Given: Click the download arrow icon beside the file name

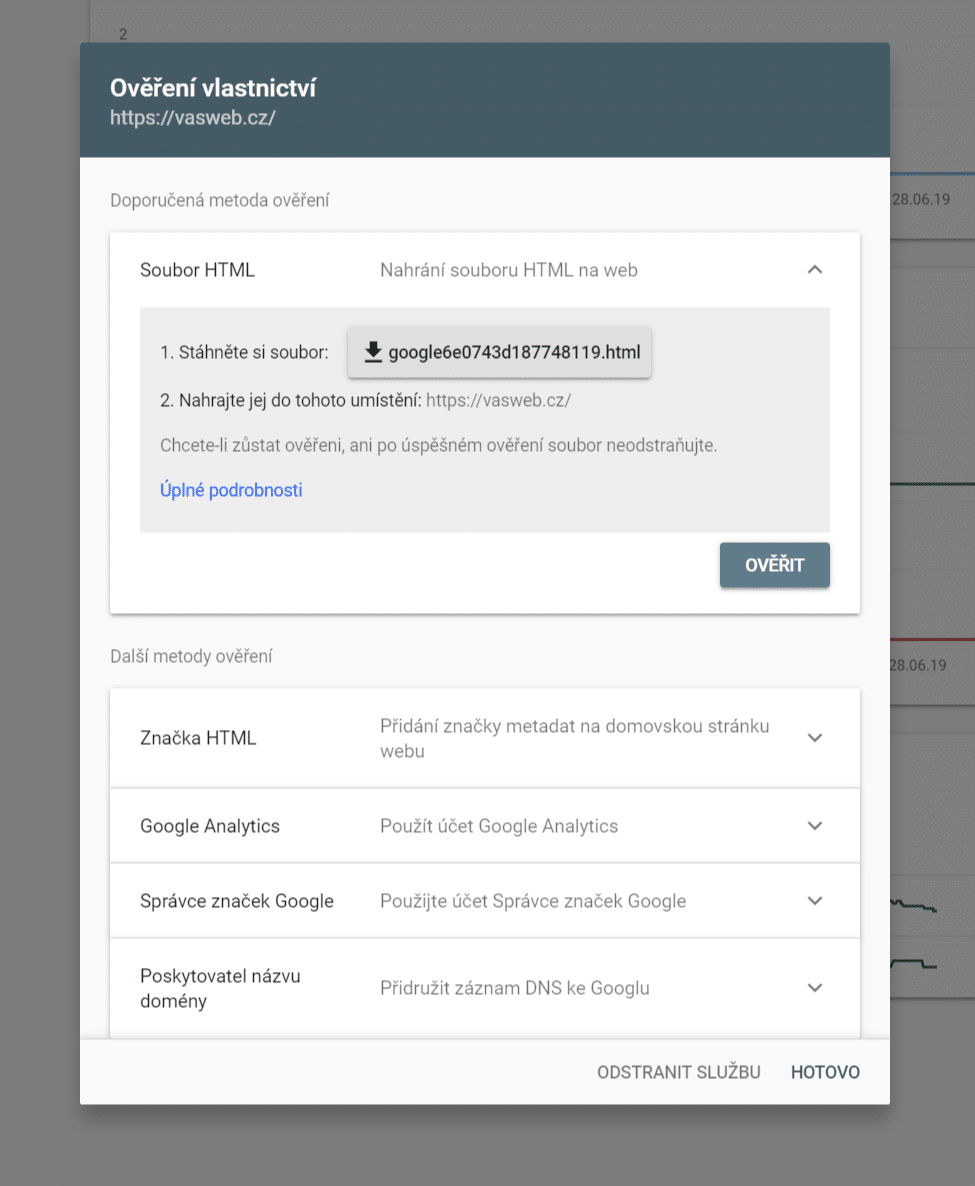Looking at the screenshot, I should coord(373,352).
